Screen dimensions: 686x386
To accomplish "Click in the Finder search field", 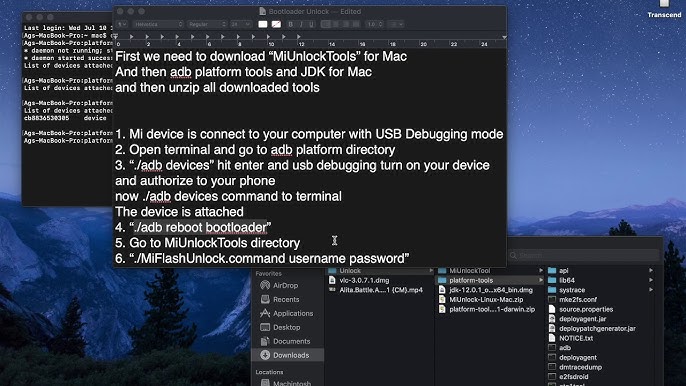I will 584,255.
